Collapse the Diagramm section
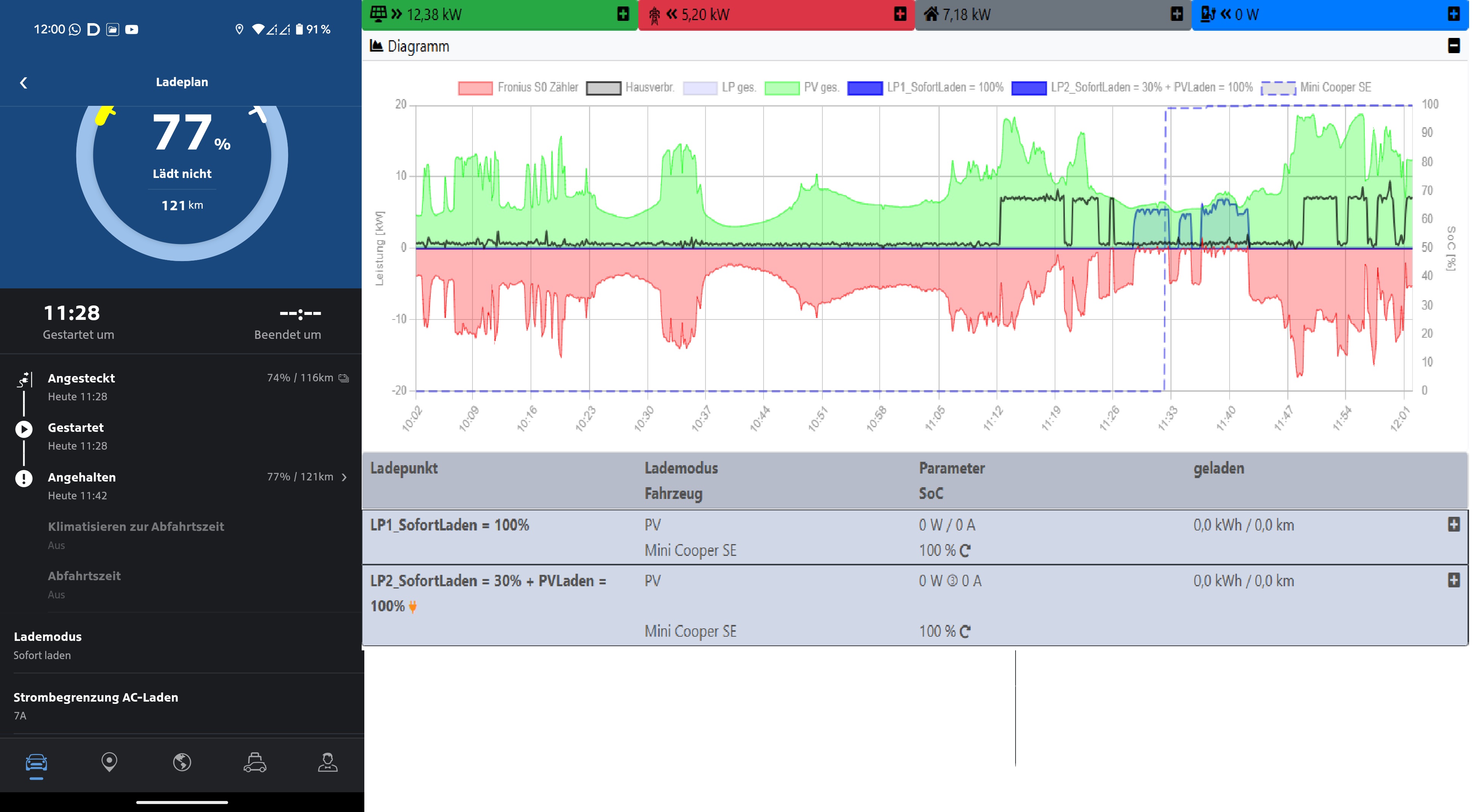This screenshot has width=1474, height=812. [1454, 46]
